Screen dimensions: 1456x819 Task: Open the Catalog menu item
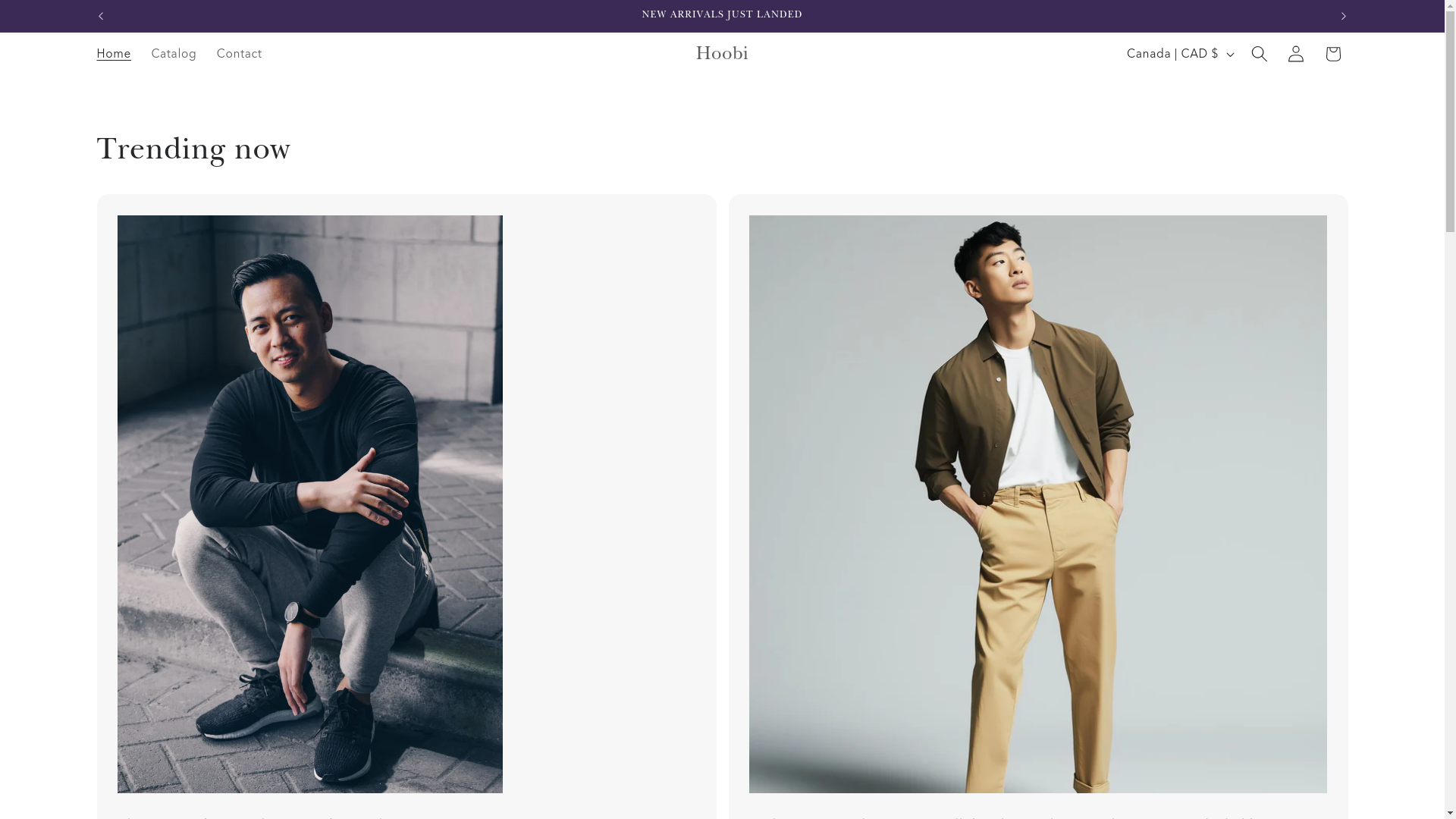(174, 54)
